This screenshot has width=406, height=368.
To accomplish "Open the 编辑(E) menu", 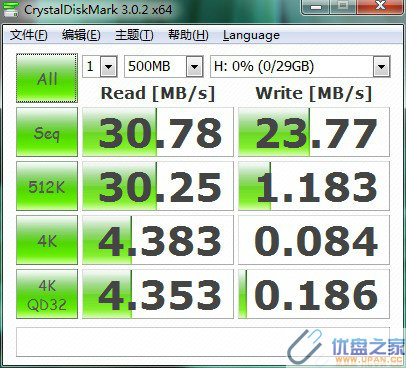I will coord(81,35).
